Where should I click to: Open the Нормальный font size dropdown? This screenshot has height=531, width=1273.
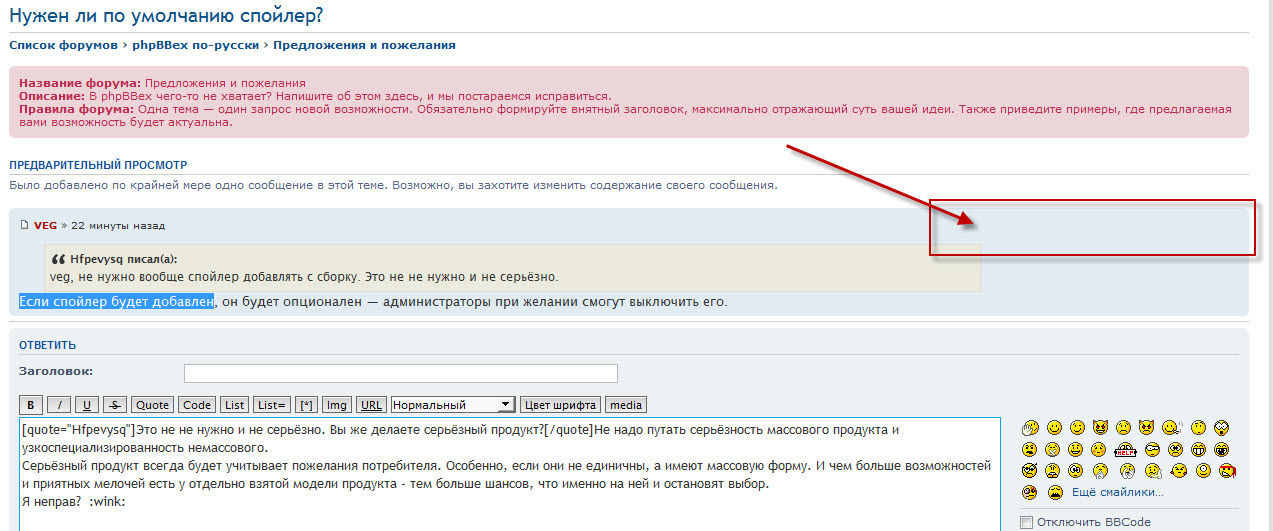[453, 405]
